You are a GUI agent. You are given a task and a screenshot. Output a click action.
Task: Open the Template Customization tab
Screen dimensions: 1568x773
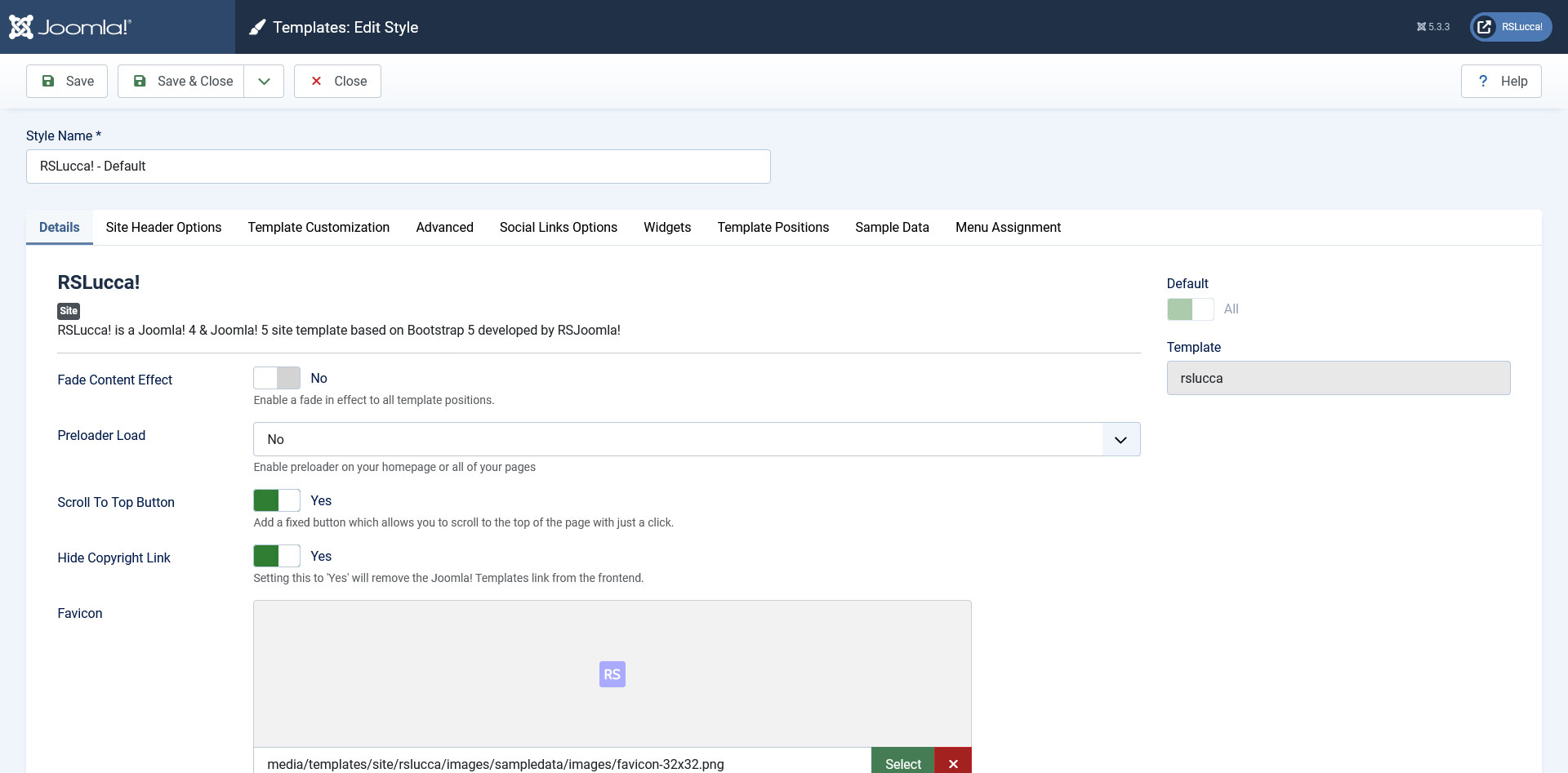[318, 228]
